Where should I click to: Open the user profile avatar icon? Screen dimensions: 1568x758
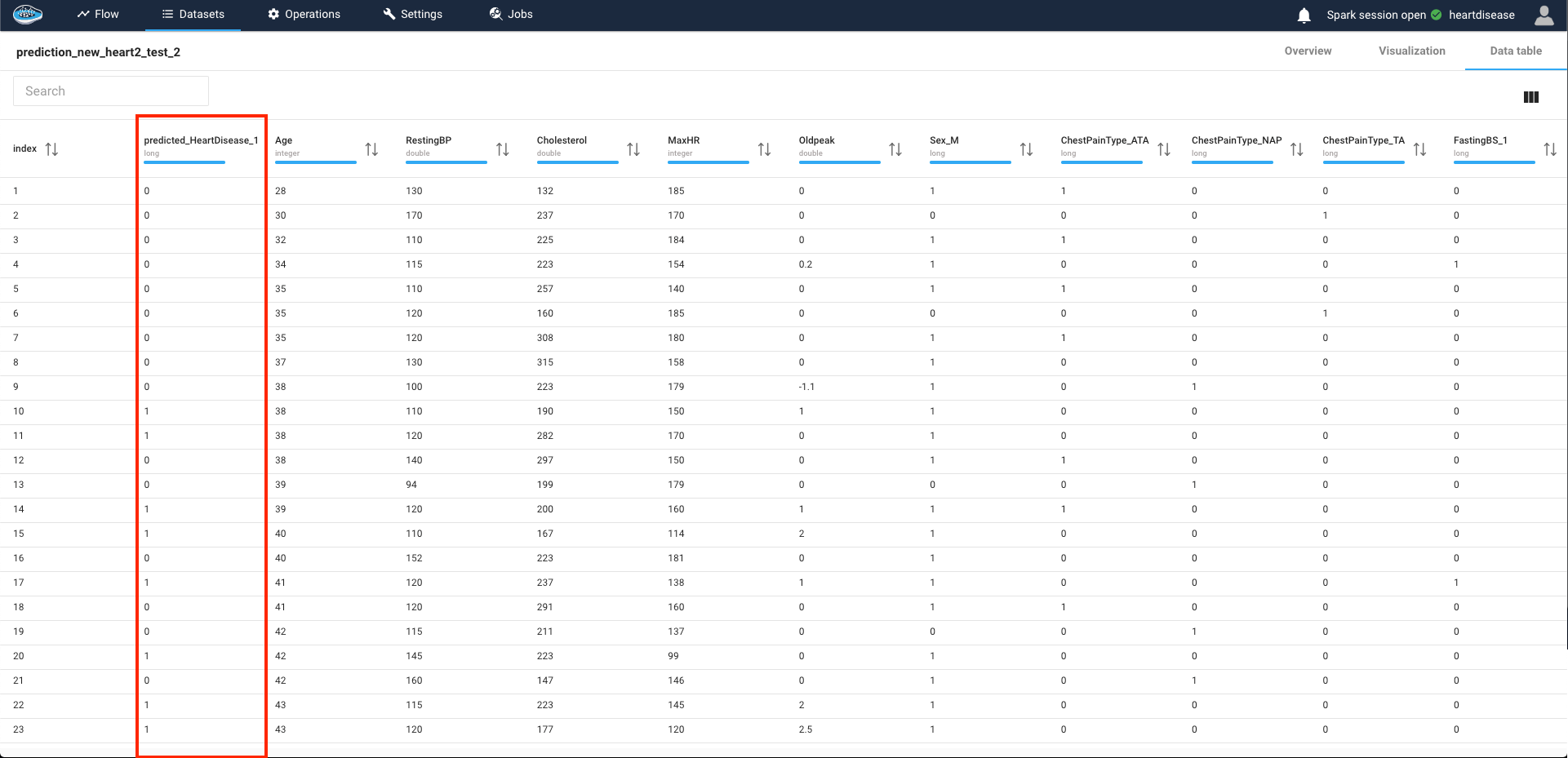pos(1544,16)
